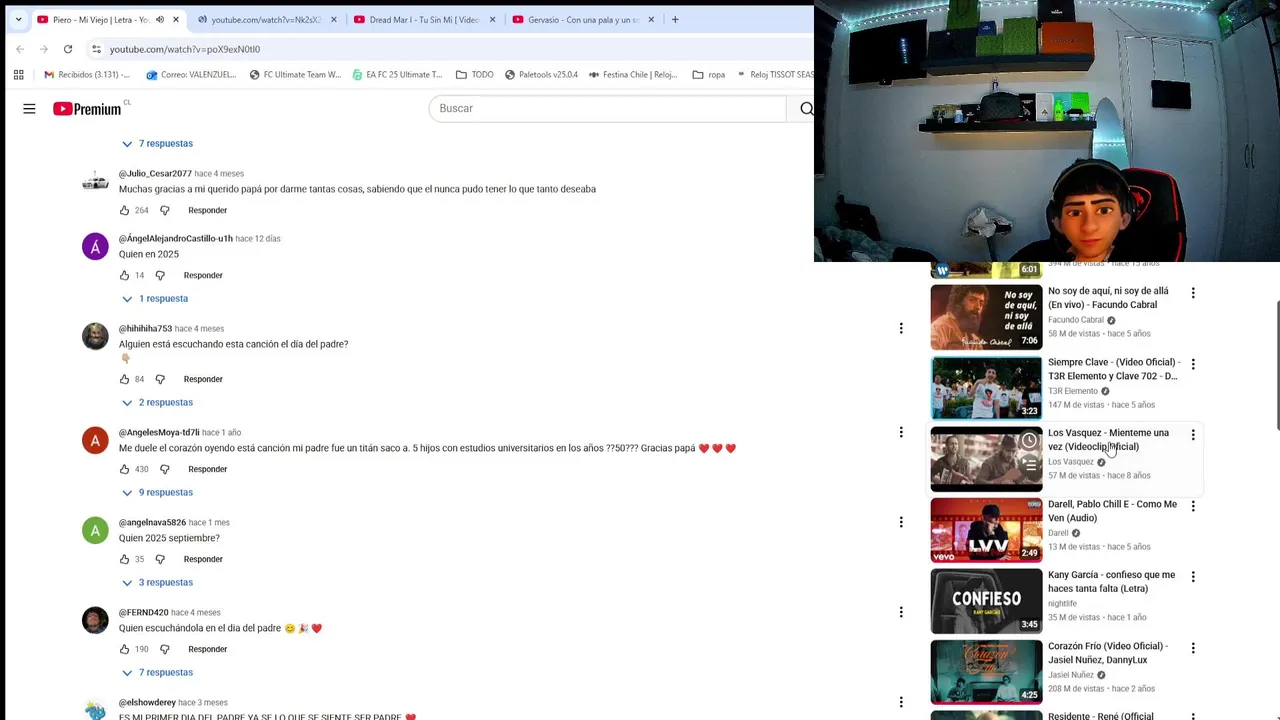This screenshot has height=720, width=1280.
Task: Add Los Vasquez video to Watch Later
Action: [1029, 441]
